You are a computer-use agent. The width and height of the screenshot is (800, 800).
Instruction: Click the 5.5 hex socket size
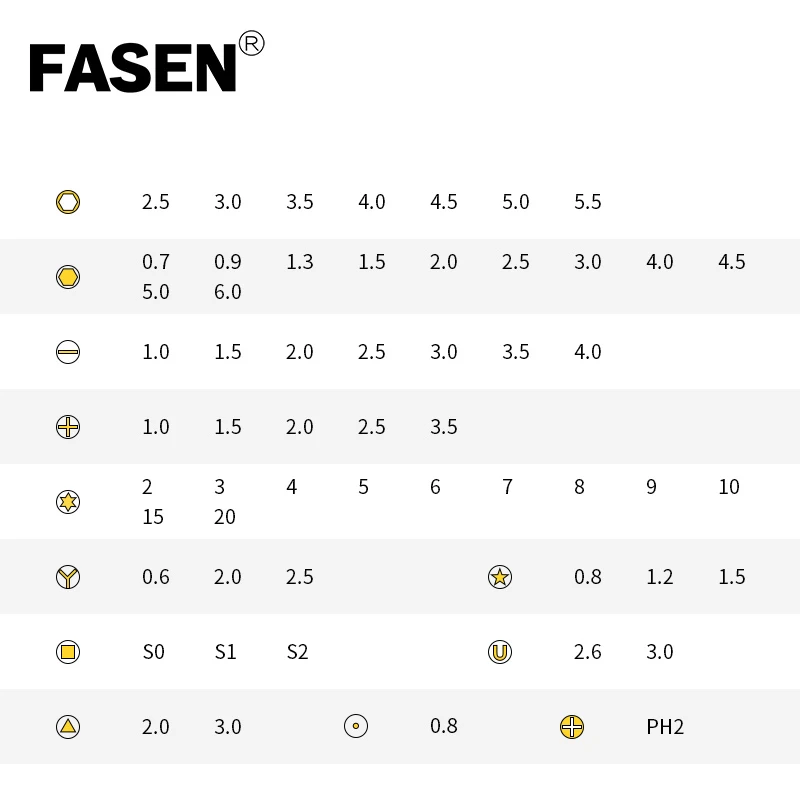588,202
